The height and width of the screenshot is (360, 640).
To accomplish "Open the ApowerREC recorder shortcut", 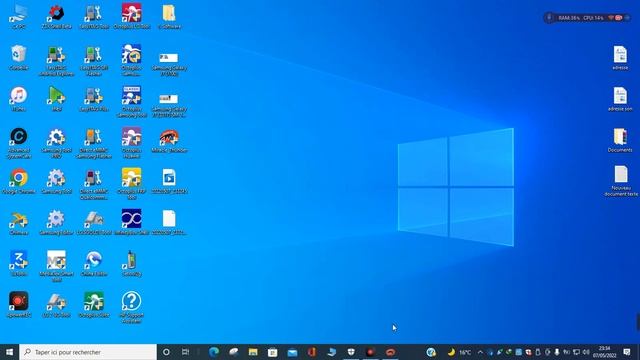I will coord(19,305).
